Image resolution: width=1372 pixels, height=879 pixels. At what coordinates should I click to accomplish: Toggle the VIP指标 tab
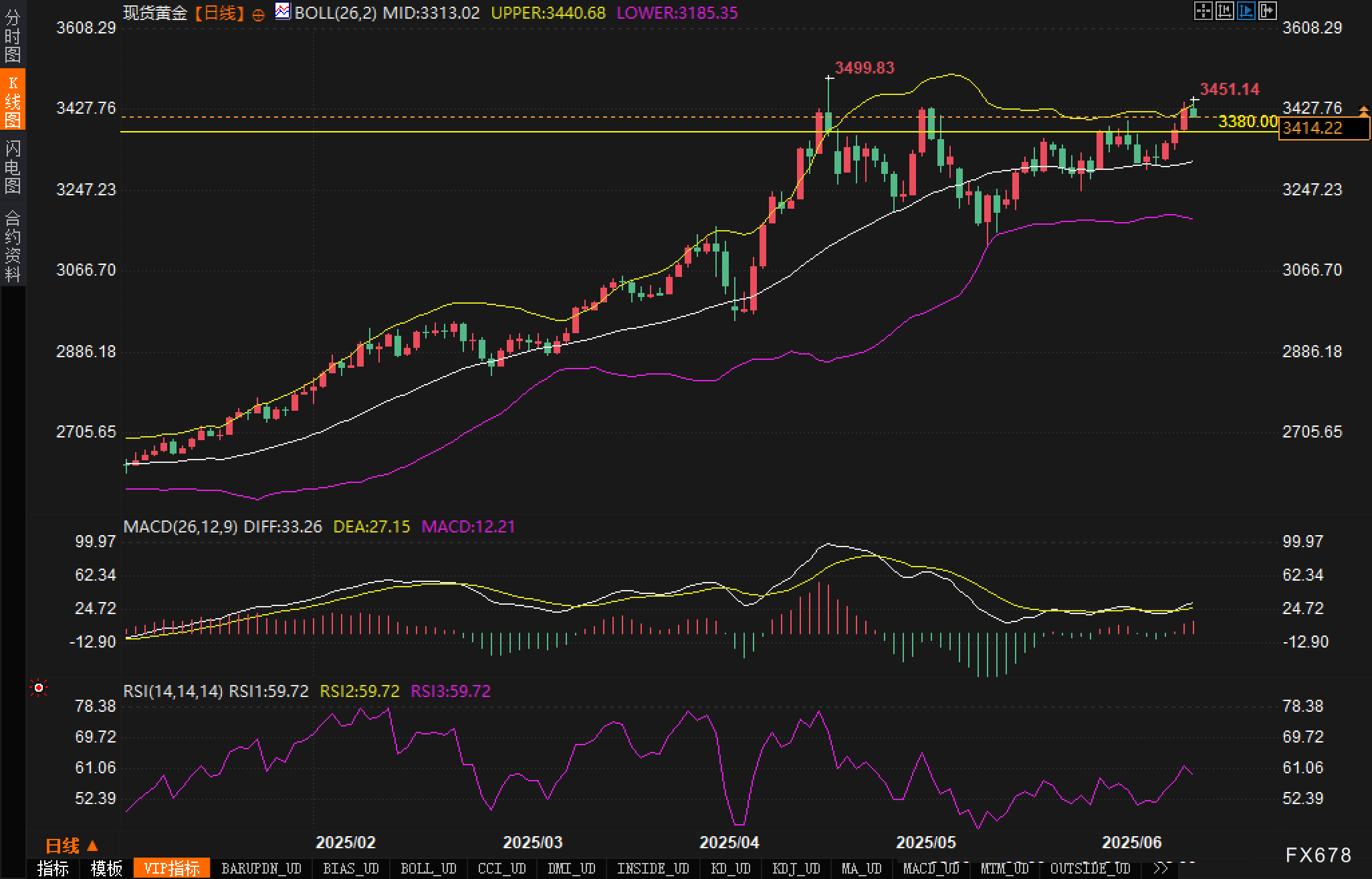click(172, 868)
